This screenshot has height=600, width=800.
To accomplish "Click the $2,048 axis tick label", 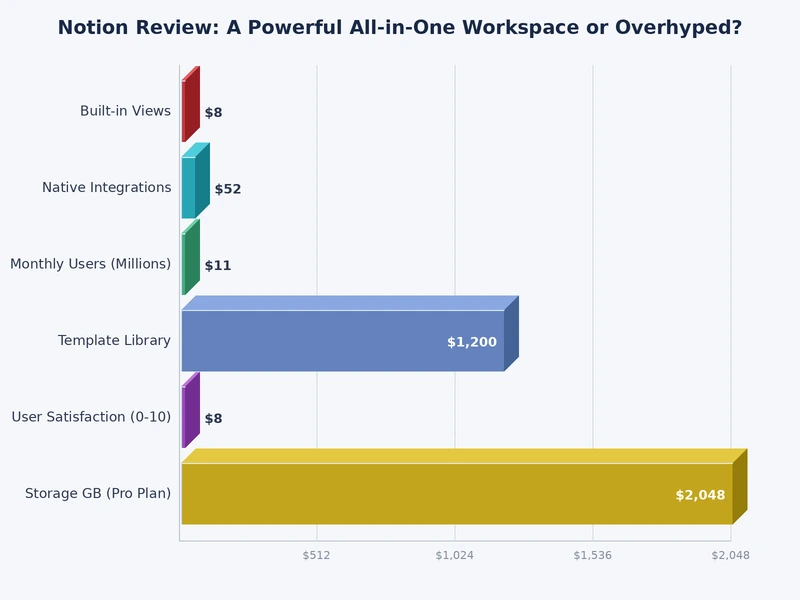I will pos(731,556).
